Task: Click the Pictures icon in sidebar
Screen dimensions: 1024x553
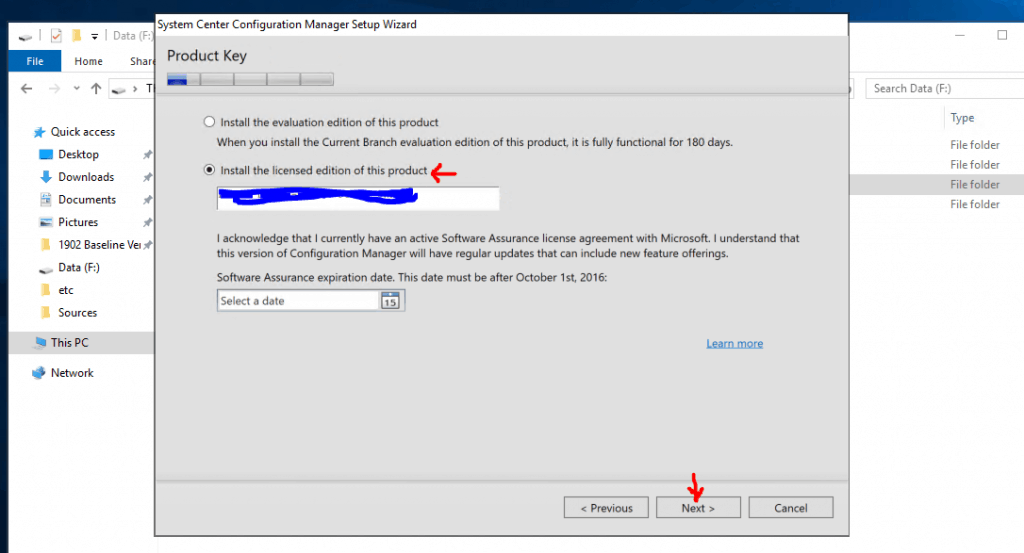Action: point(46,222)
